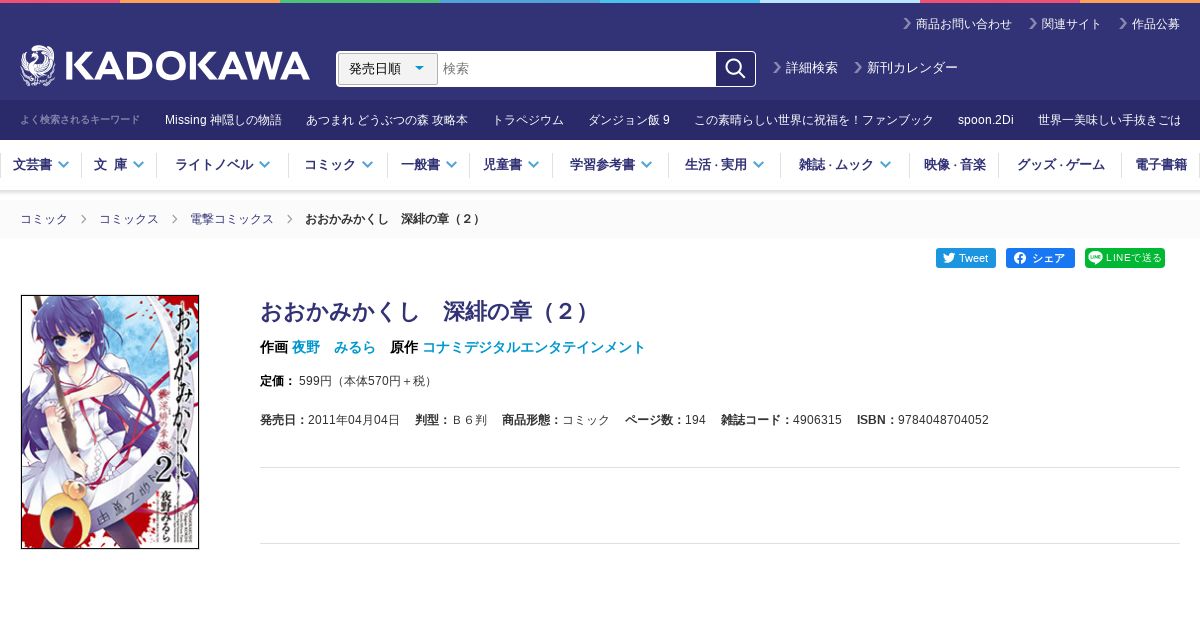Open the 発売日 search filter dropdown
The image size is (1200, 630).
388,69
